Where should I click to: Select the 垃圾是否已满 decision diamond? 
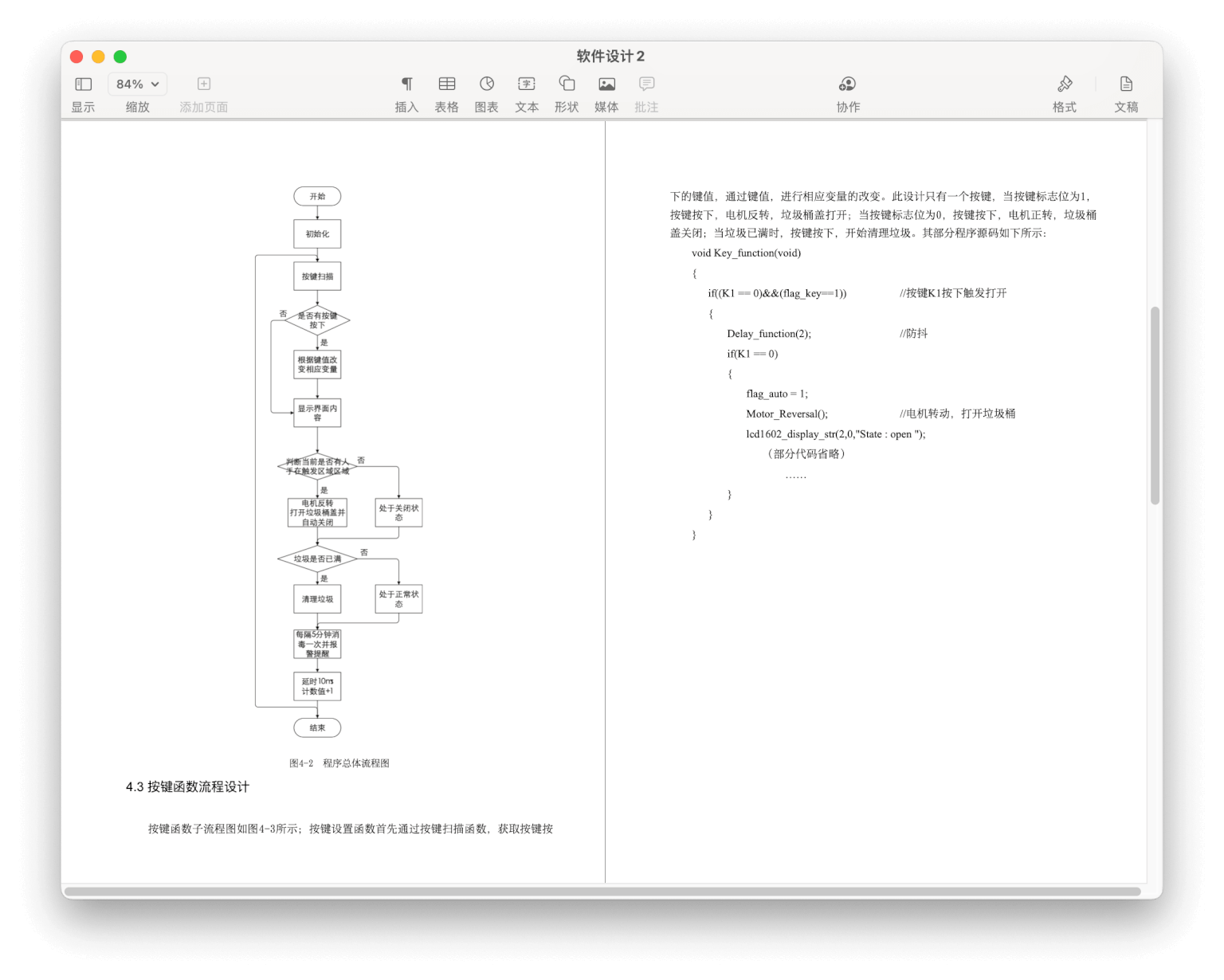coord(317,559)
